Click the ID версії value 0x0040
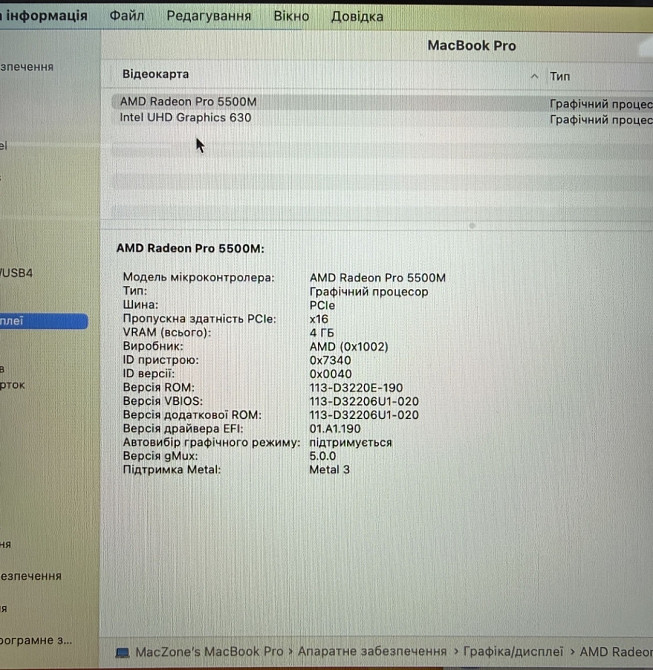 coord(330,374)
